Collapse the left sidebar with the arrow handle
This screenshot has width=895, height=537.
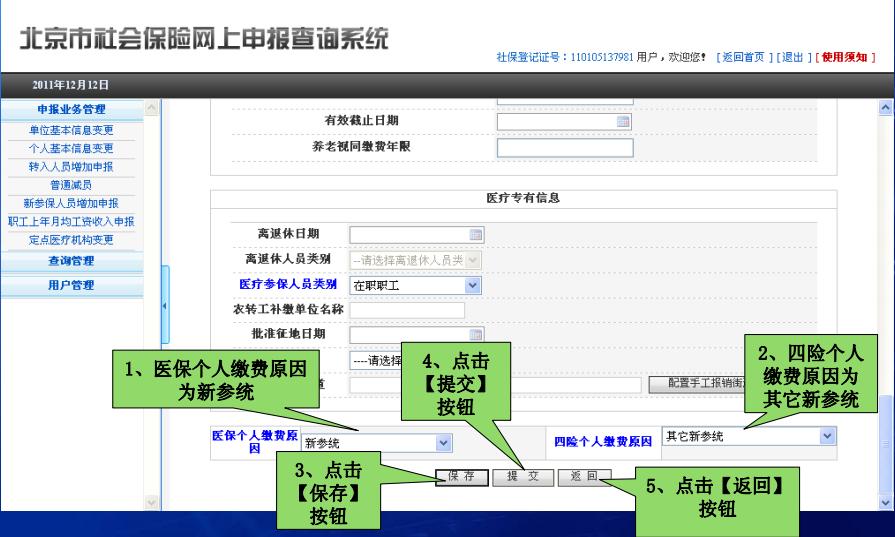pos(165,305)
